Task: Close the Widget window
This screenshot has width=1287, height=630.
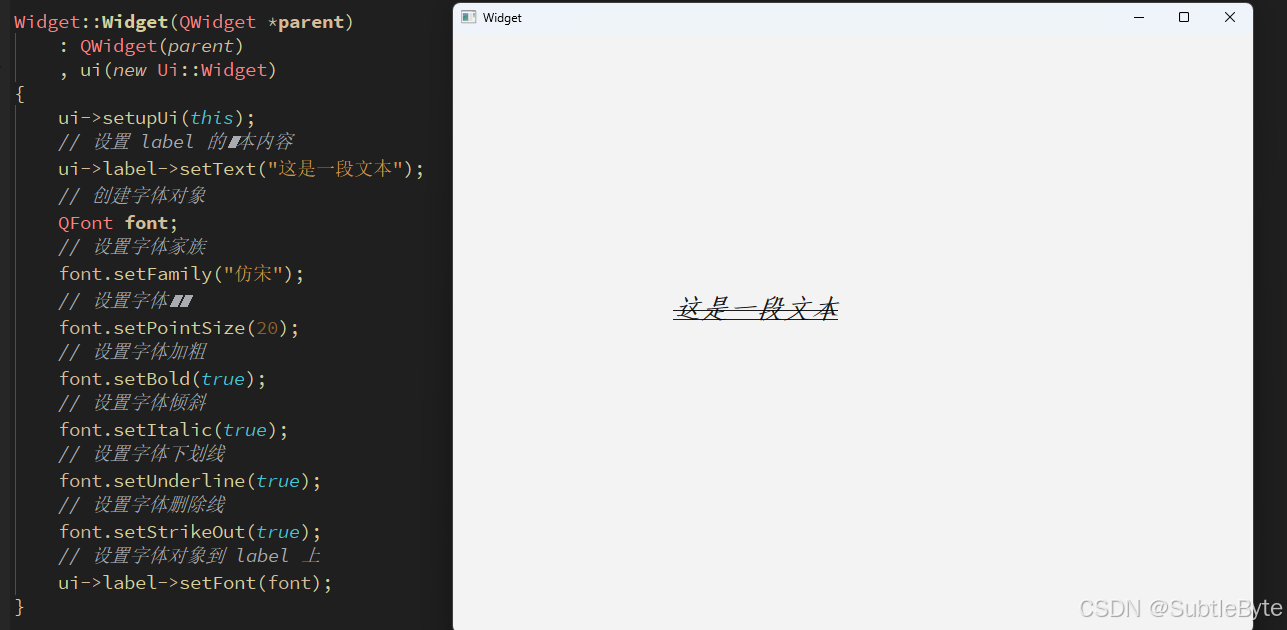Action: pyautogui.click(x=1230, y=17)
